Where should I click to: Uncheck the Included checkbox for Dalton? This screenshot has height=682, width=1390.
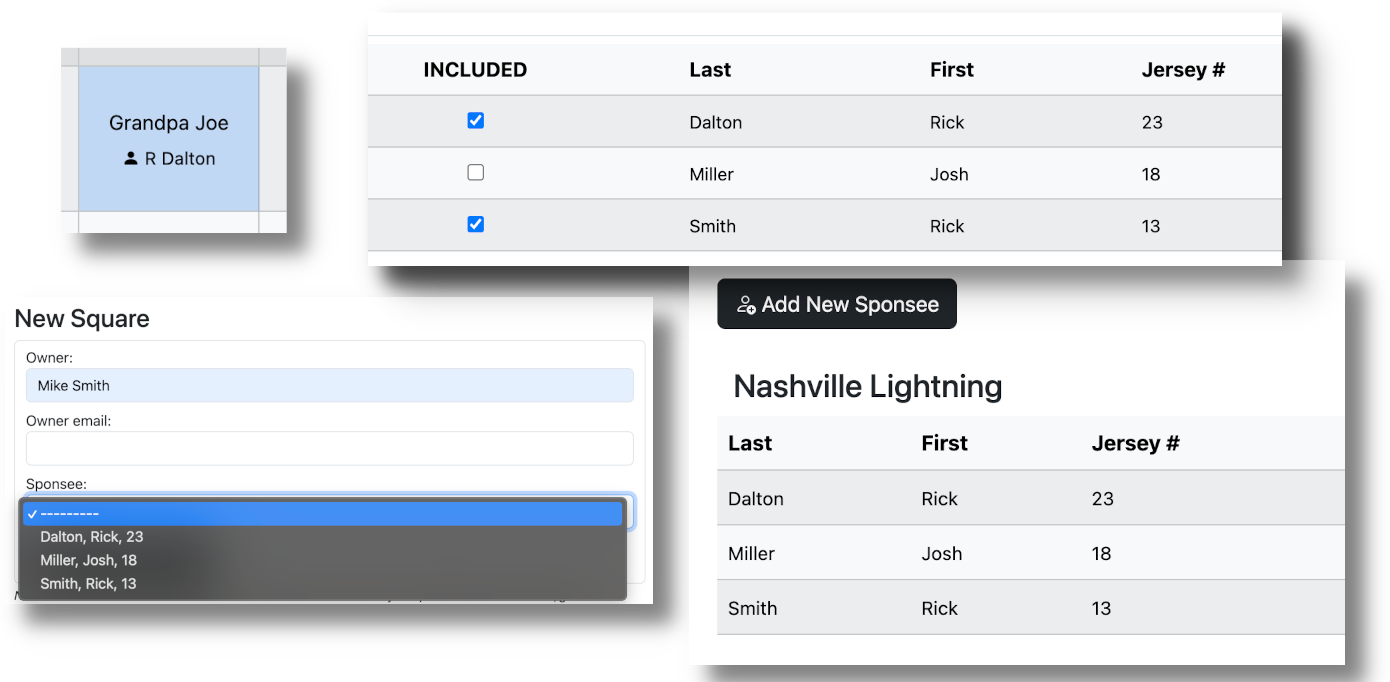(x=476, y=121)
